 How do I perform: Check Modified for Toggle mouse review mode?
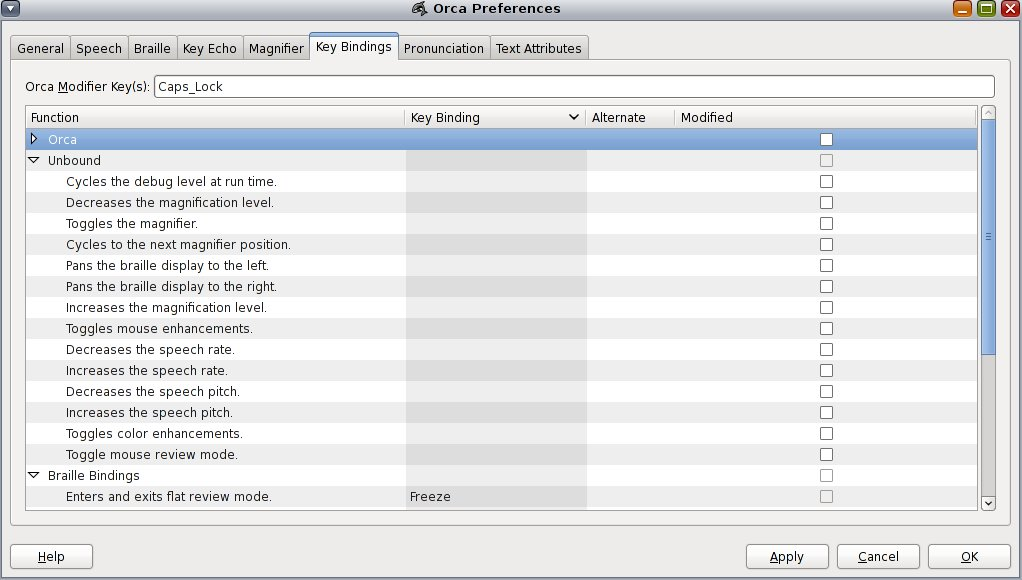point(826,454)
